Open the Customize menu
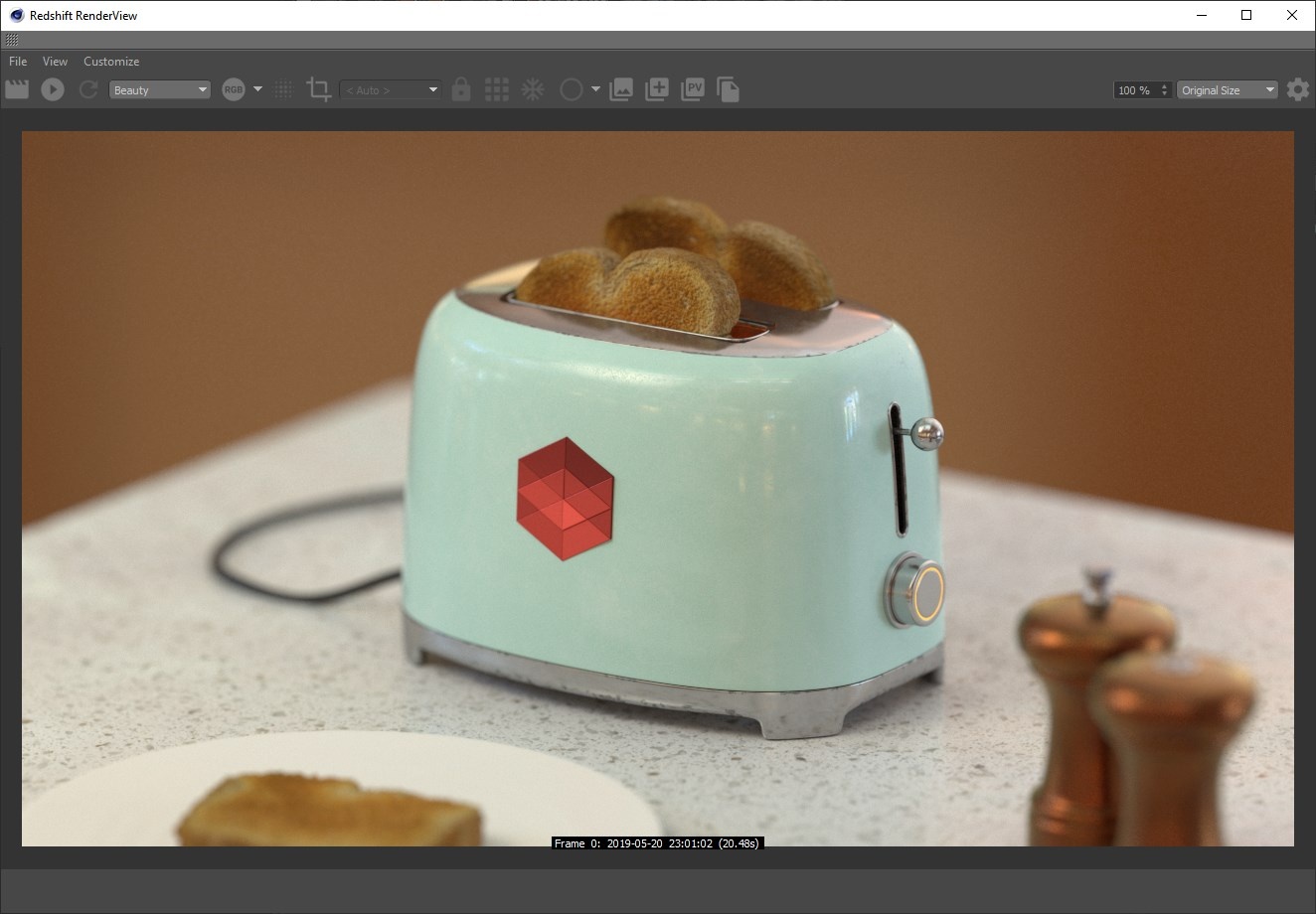 click(x=111, y=62)
